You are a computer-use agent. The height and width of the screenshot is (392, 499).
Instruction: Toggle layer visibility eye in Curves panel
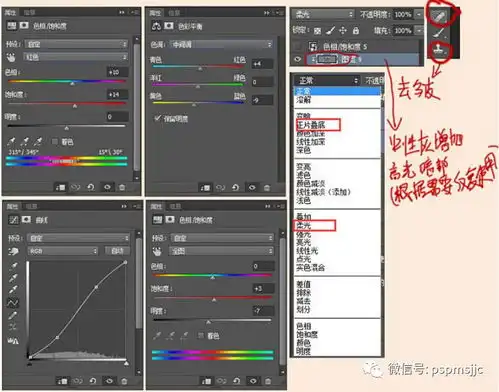pos(109,381)
